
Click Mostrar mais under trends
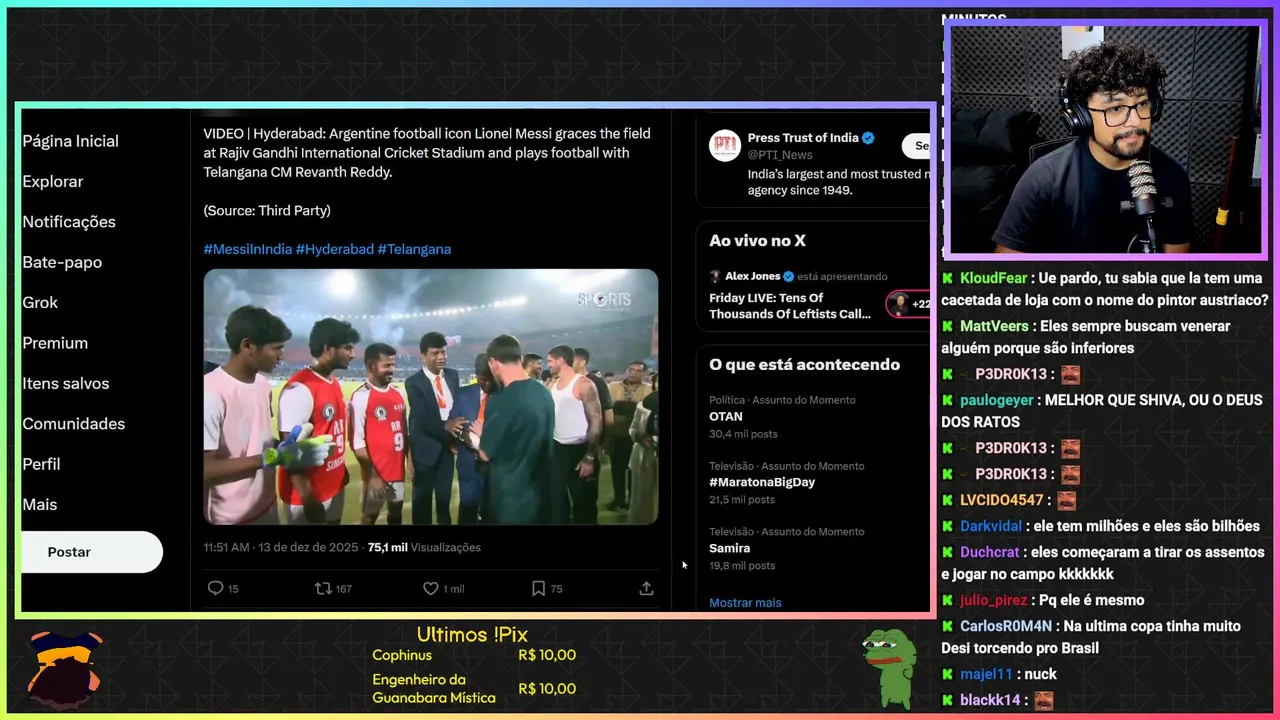click(745, 603)
